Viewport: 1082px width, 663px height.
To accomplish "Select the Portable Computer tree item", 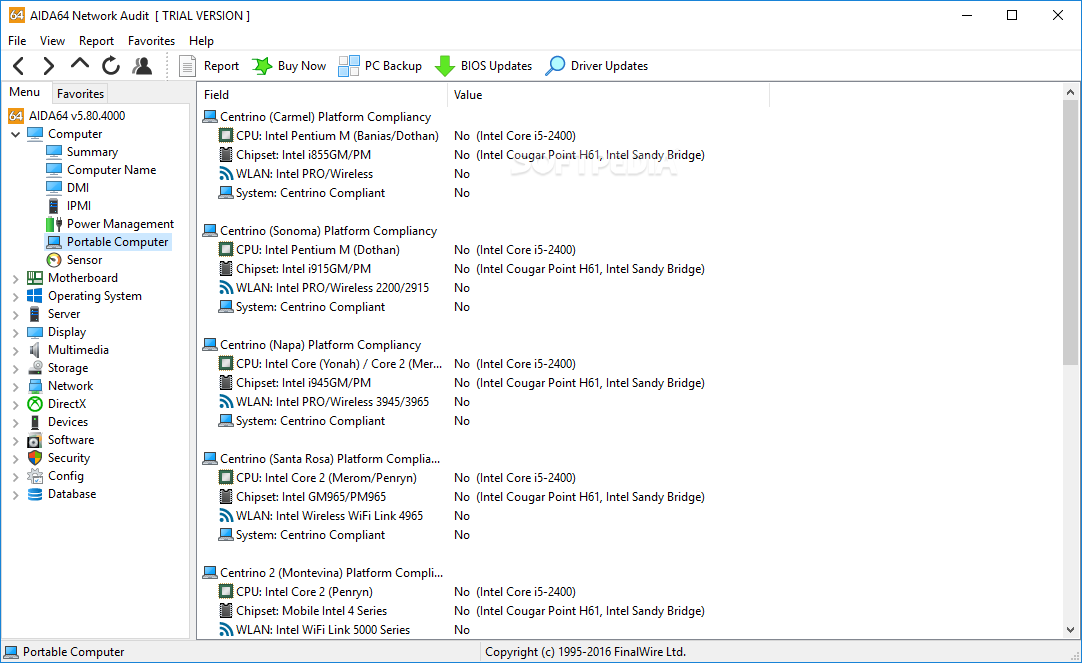I will click(x=117, y=242).
